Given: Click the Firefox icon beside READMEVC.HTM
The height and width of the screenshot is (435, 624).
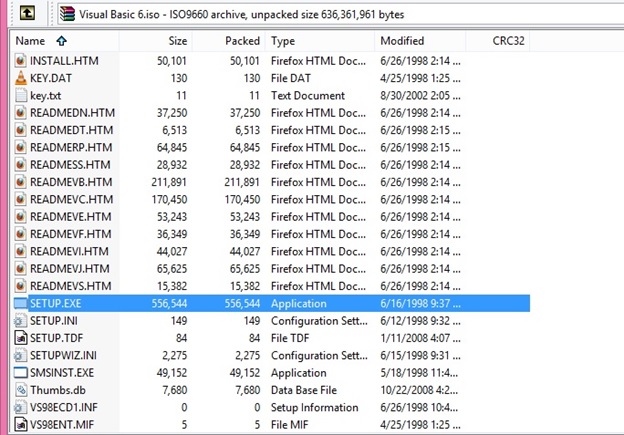Looking at the screenshot, I should point(20,199).
